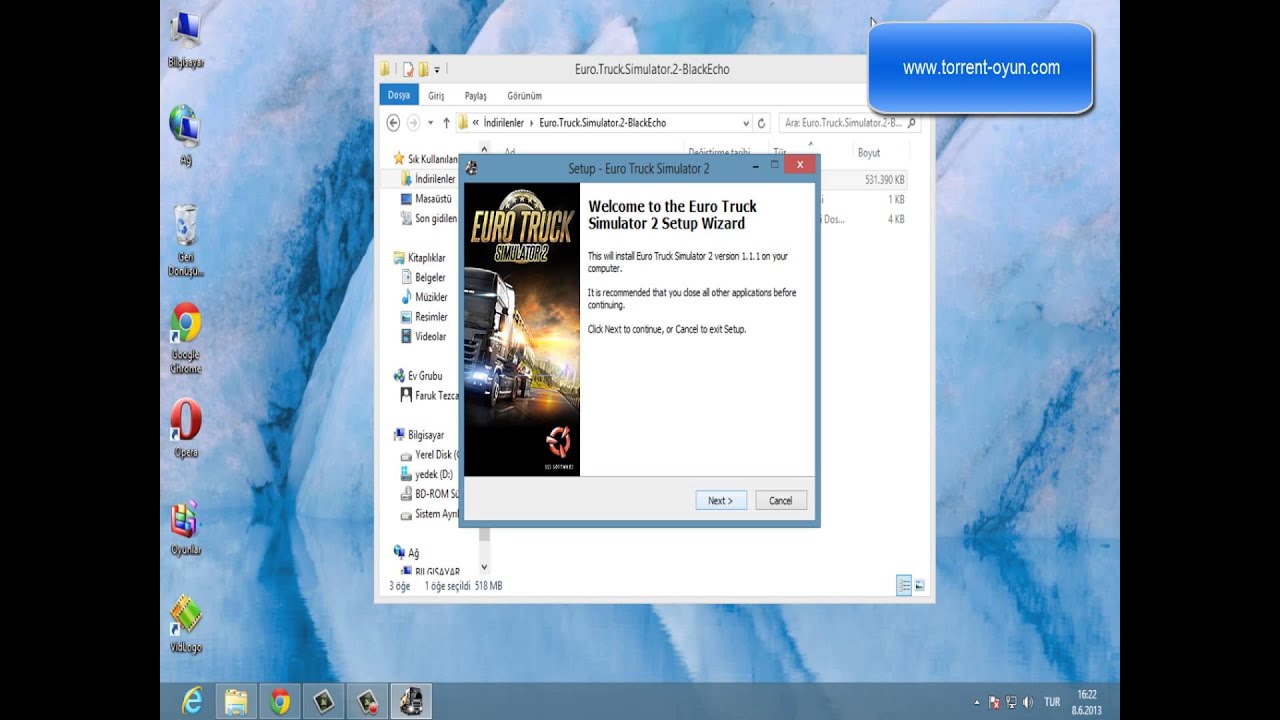1280x720 pixels.
Task: Click Next in the Euro Truck Simulator setup
Action: coord(721,501)
